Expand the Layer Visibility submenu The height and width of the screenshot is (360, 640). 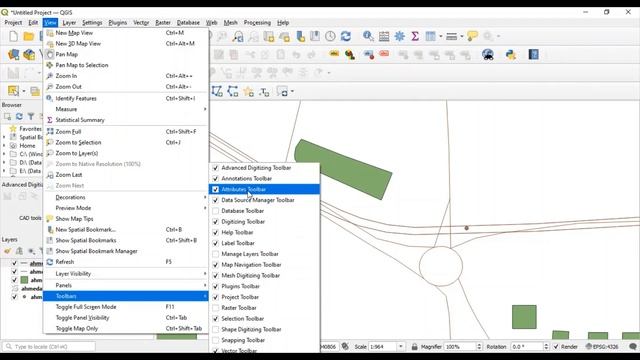126,273
